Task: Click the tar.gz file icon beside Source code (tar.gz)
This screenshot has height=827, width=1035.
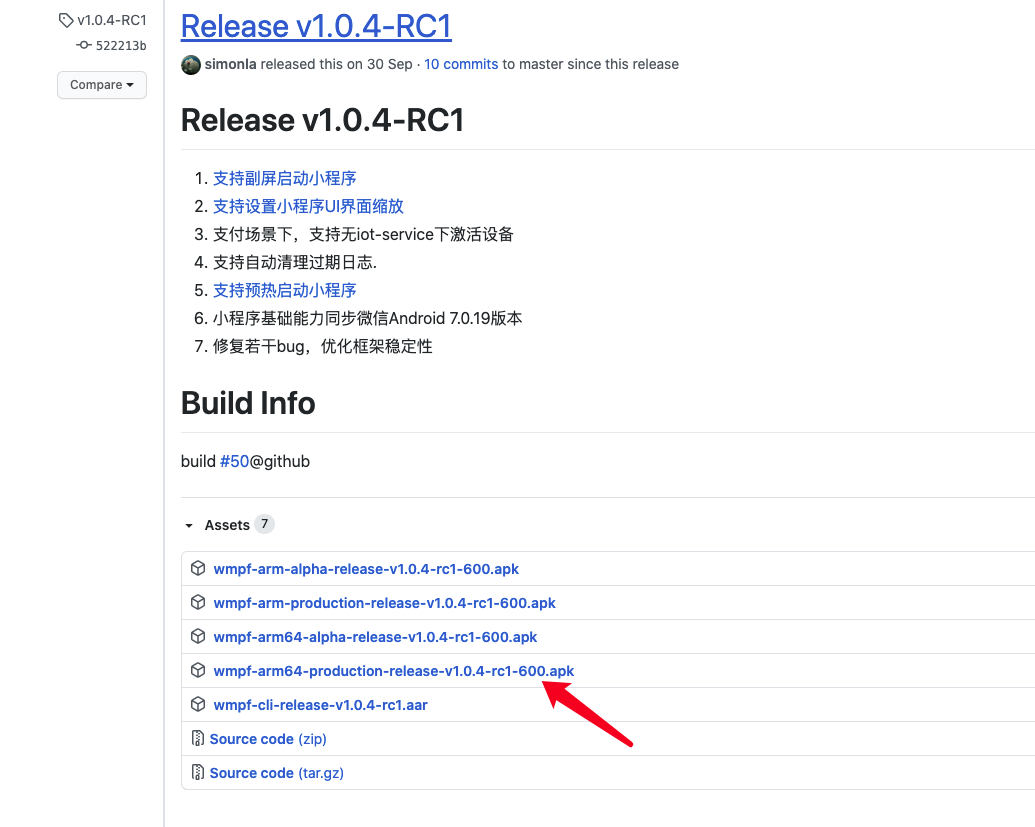Action: click(198, 772)
